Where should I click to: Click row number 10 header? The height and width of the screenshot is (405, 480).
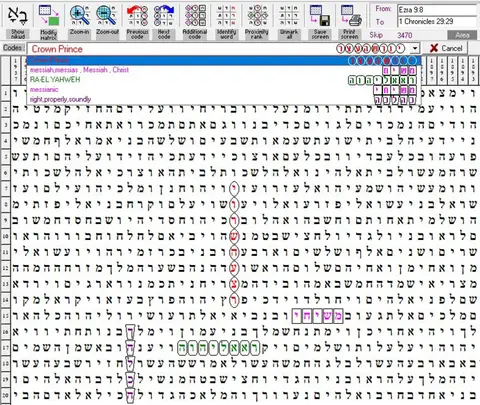6,236
